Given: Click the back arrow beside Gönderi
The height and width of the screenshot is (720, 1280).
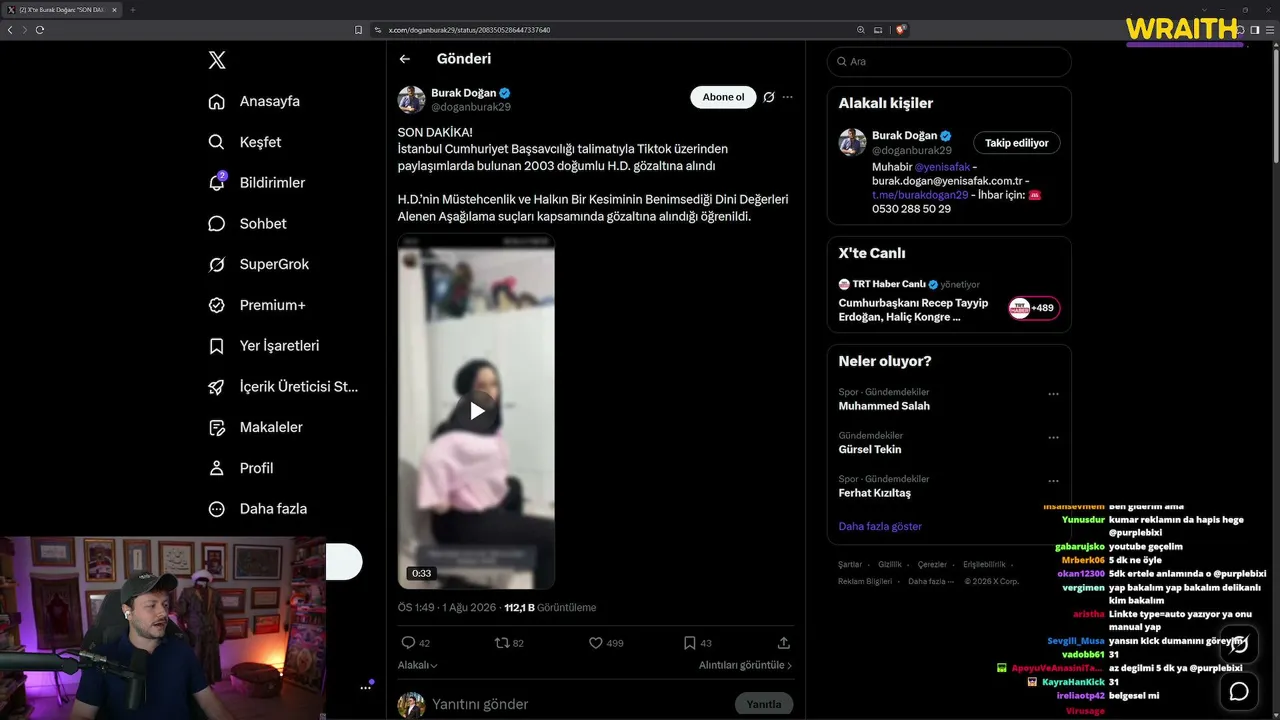Looking at the screenshot, I should [405, 59].
